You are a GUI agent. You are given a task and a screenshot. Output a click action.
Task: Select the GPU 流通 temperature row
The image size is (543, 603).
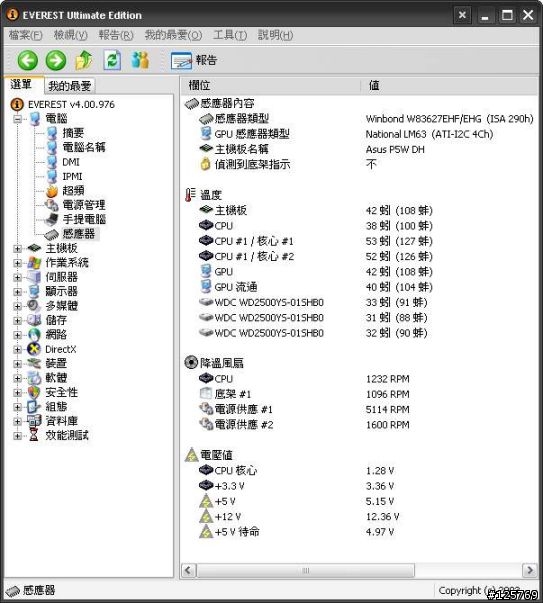click(x=360, y=287)
